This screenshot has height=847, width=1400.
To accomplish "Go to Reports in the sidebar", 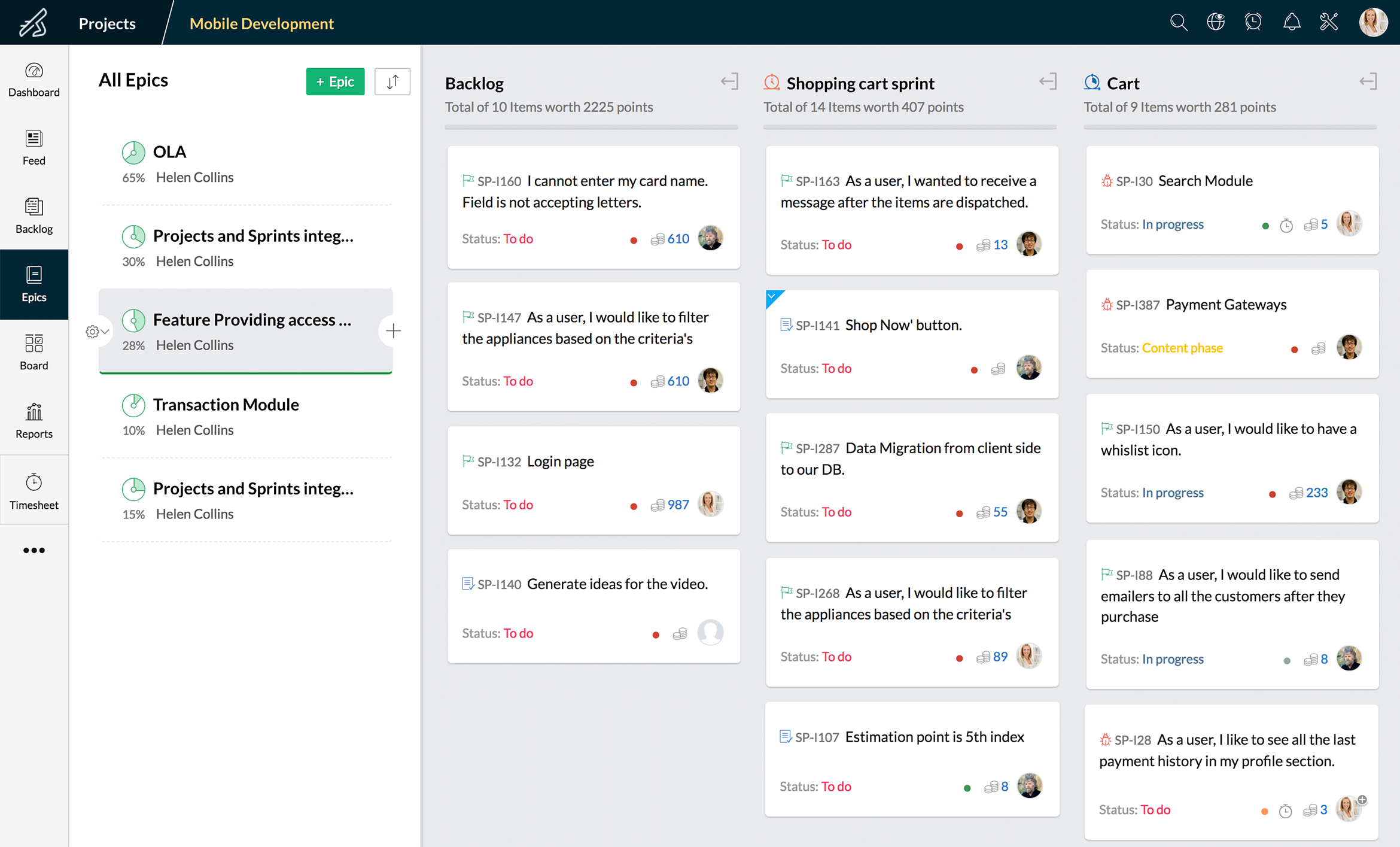I will point(34,420).
